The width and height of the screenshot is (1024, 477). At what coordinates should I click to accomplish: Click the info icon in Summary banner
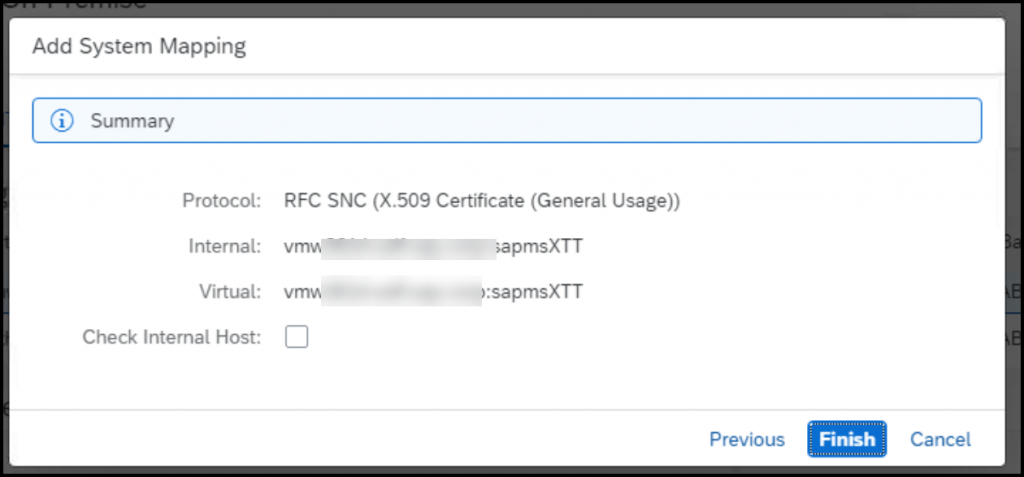coord(62,121)
